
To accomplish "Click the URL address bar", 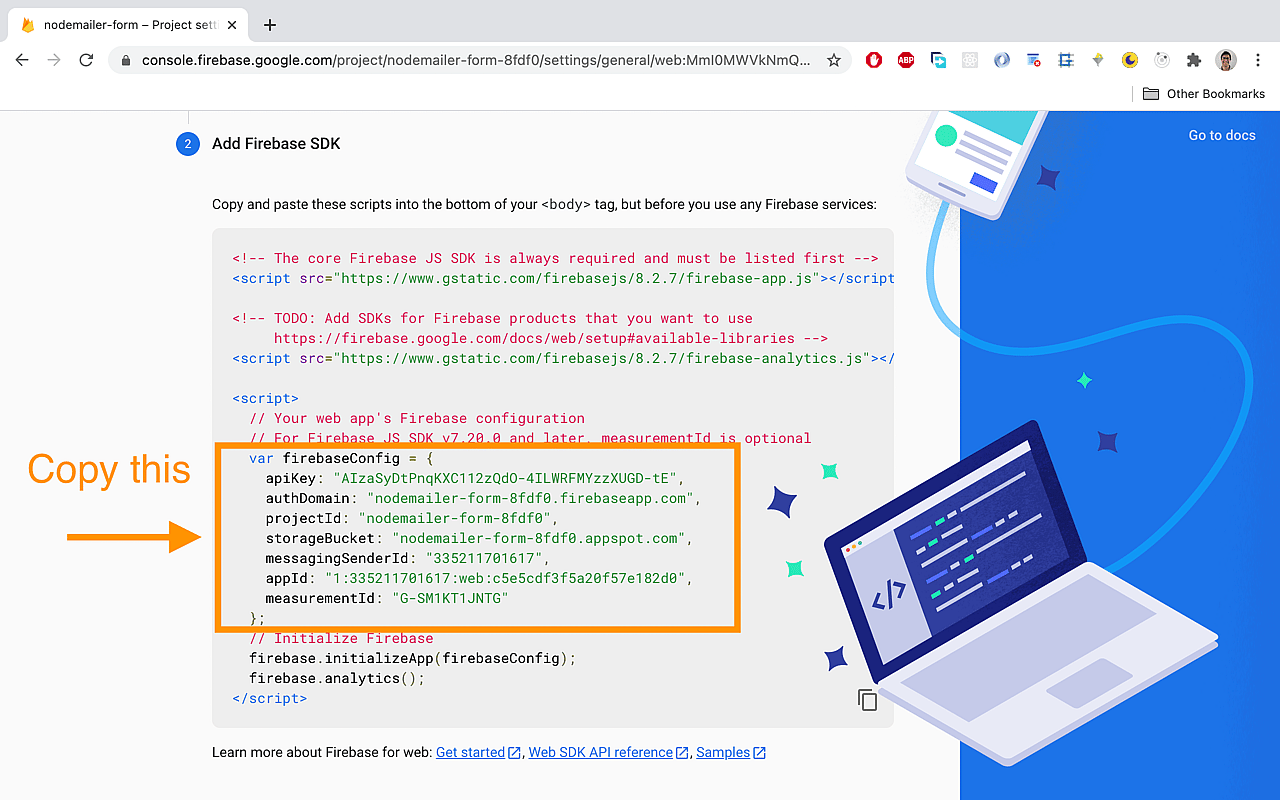I will pyautogui.click(x=475, y=60).
